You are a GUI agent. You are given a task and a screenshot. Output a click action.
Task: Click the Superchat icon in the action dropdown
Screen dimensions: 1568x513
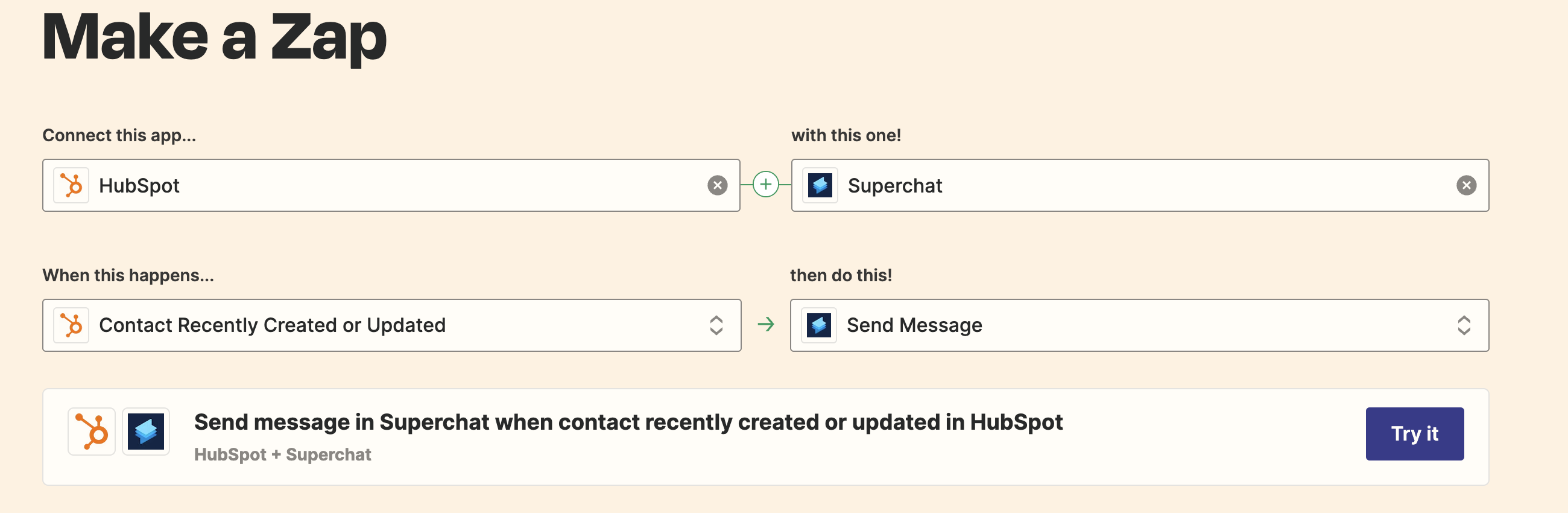(x=819, y=325)
